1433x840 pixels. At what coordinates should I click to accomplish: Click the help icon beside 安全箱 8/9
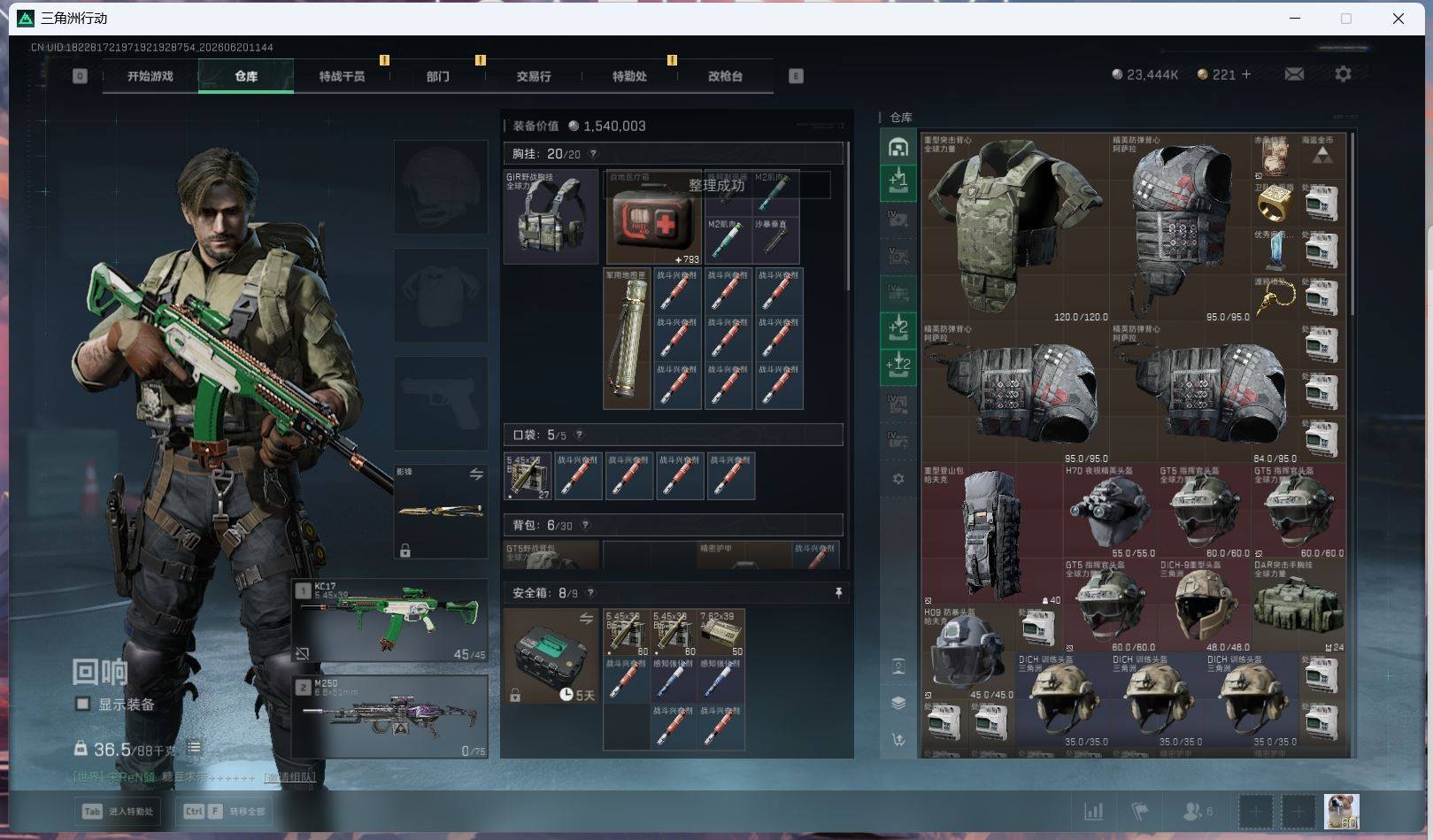click(590, 593)
